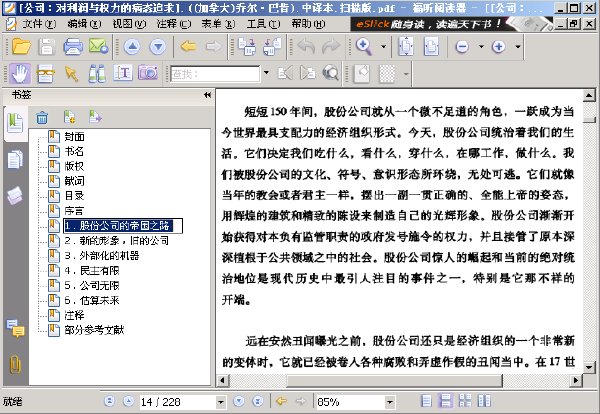
Task: Print the document with printer icon
Action: click(73, 47)
